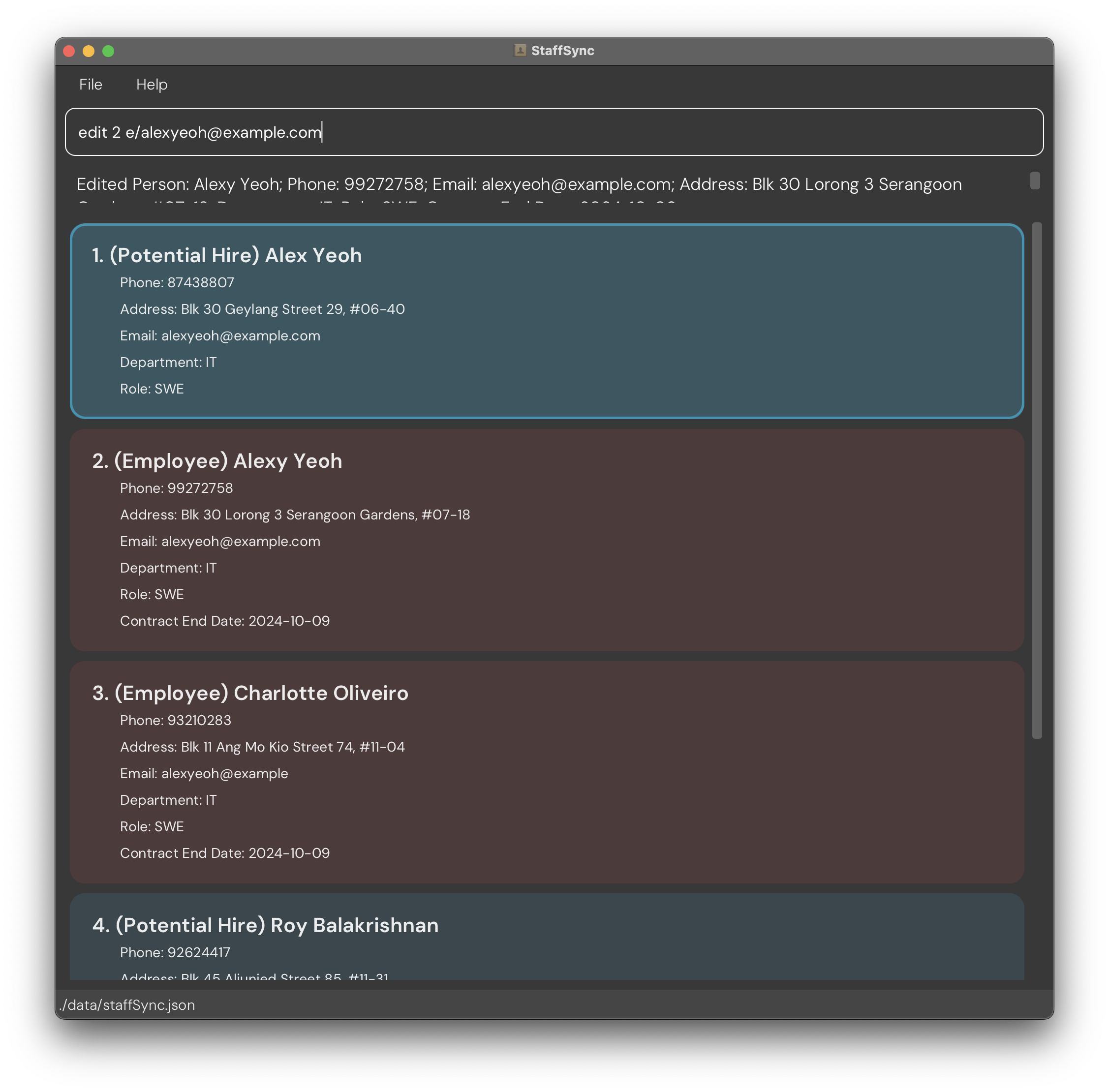Open the File menu
1109x1092 pixels.
click(x=91, y=84)
